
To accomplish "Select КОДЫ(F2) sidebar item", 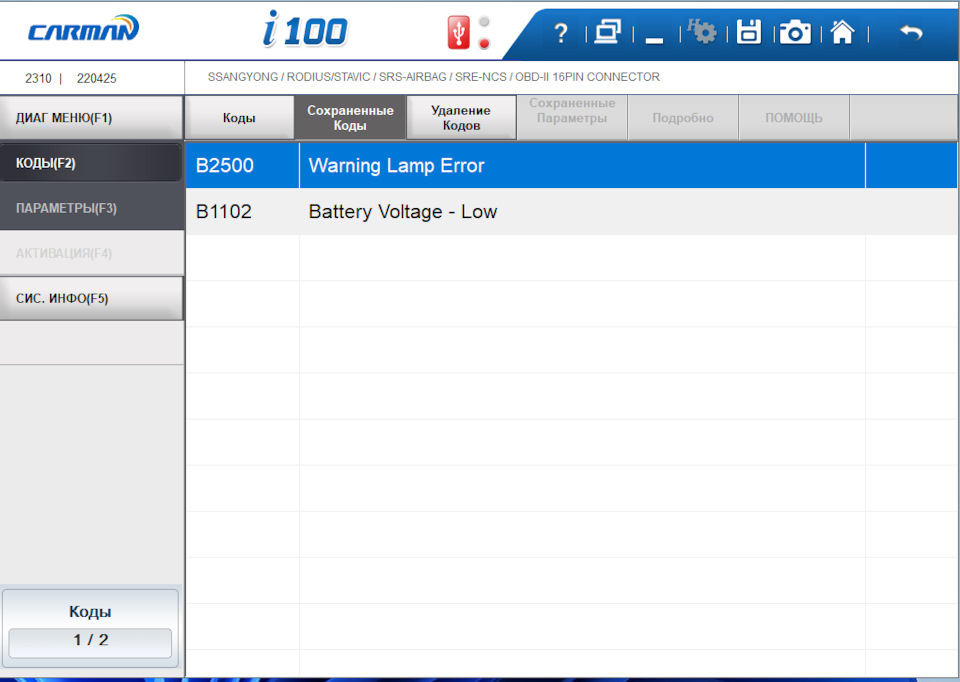I will coord(91,163).
